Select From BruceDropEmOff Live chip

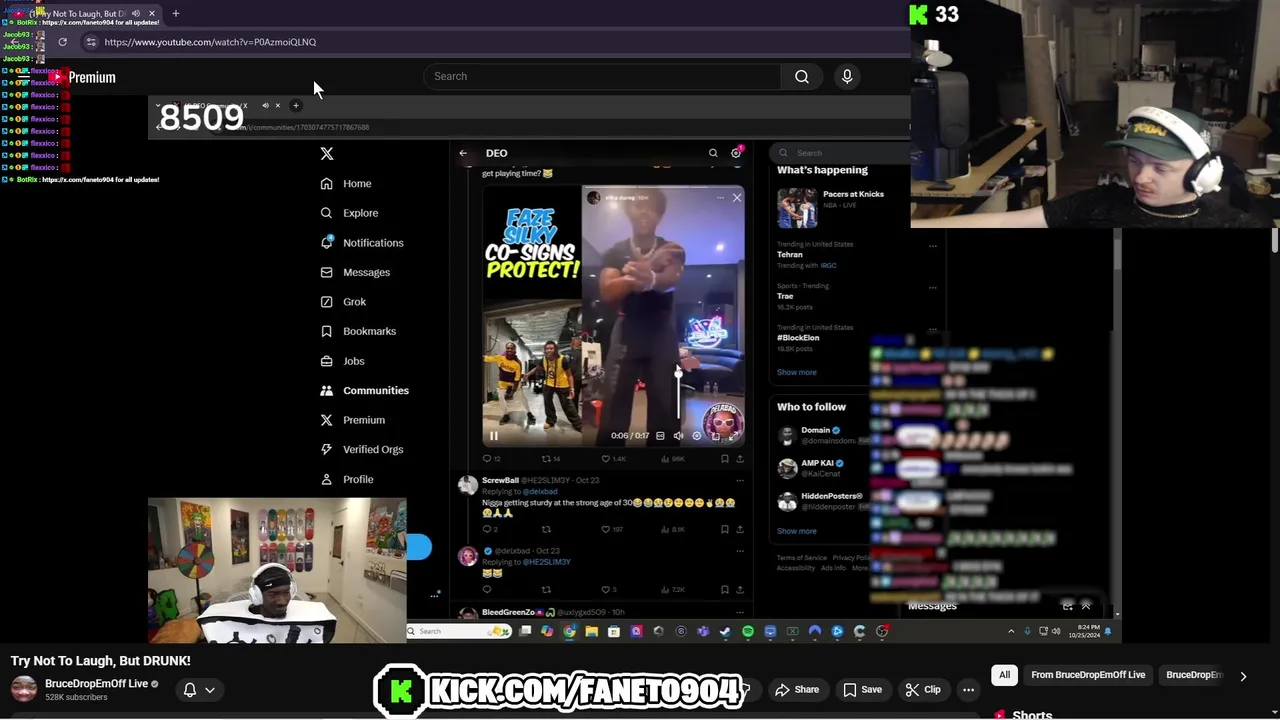[1088, 675]
